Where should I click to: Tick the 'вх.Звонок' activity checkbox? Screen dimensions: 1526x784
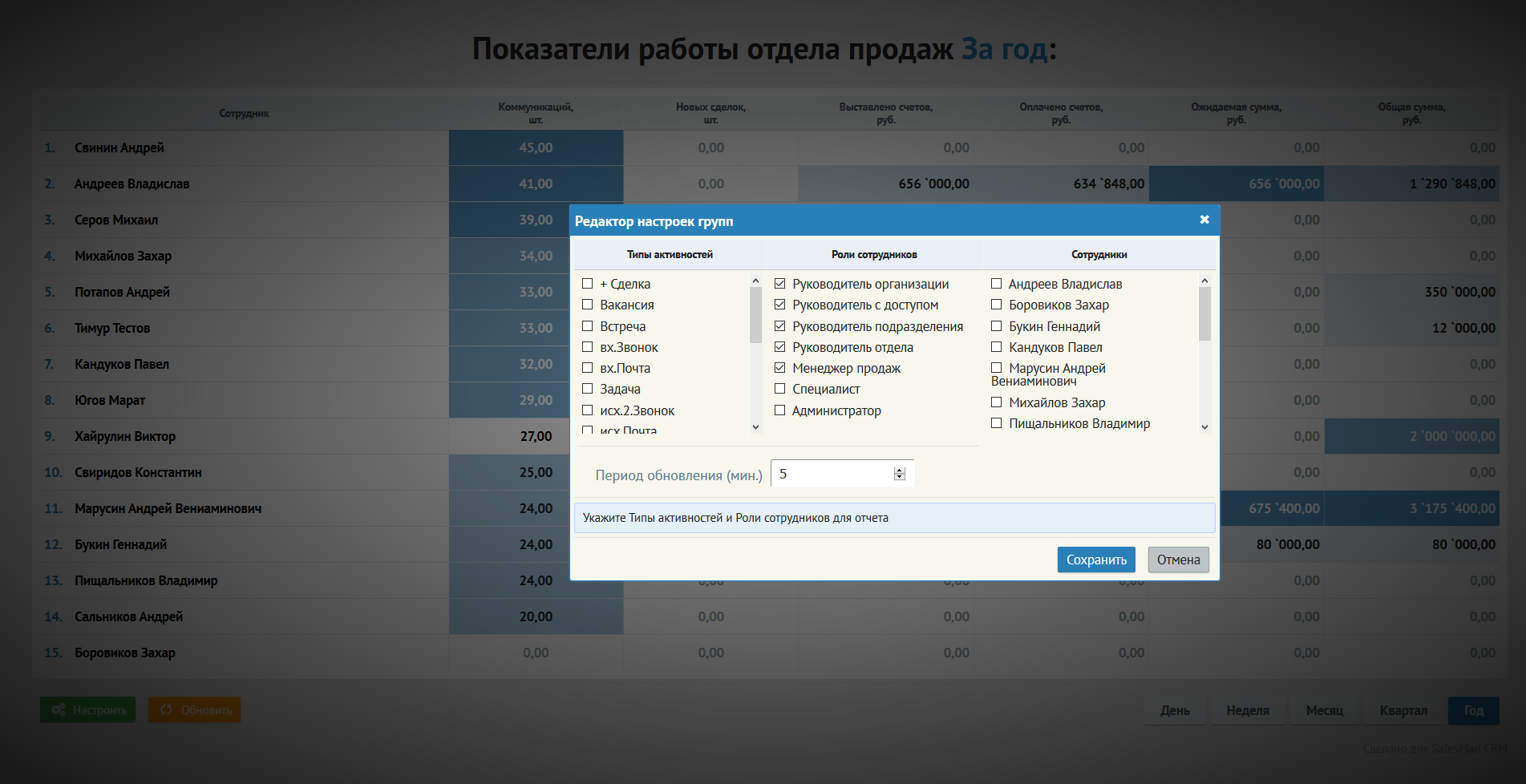588,347
